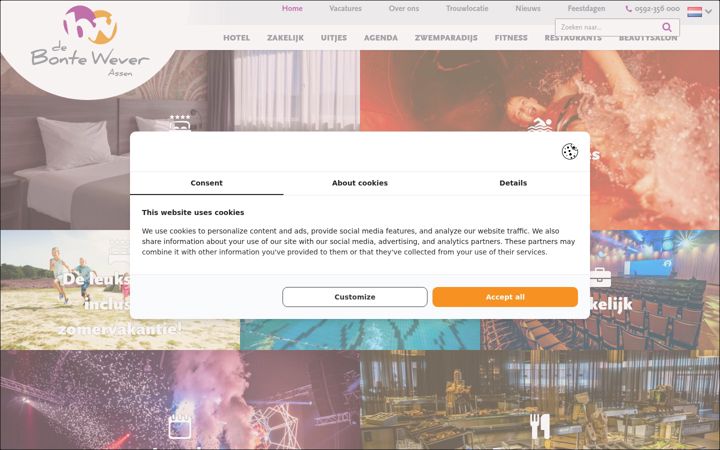Click the phone icon beside 0592-356 000
Viewport: 720px width, 450px height.
click(x=628, y=9)
